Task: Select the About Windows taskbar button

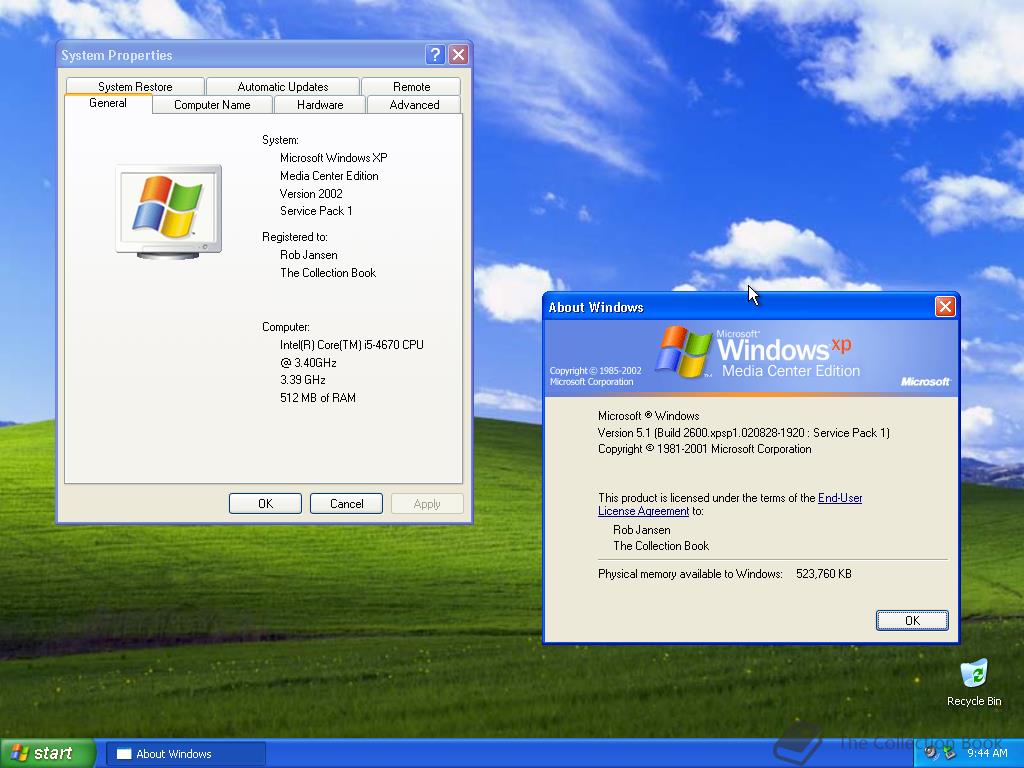Action: tap(185, 754)
